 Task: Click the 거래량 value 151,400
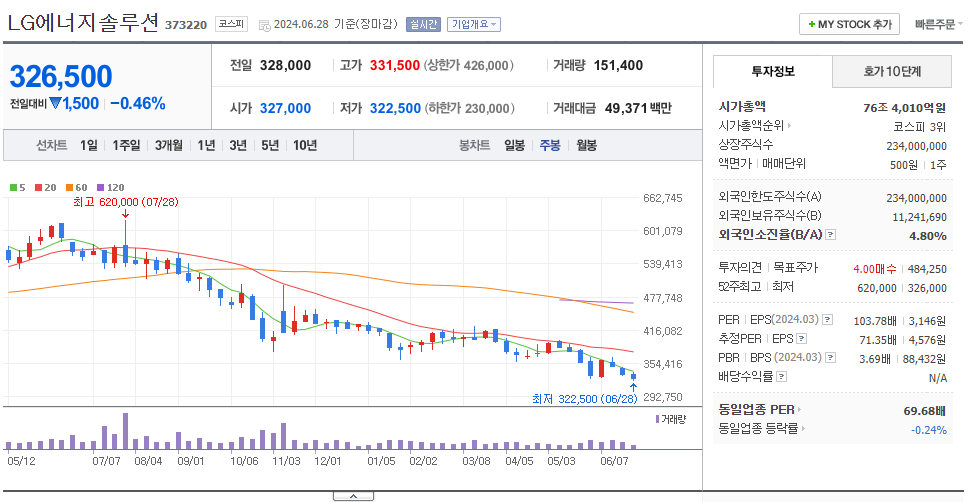618,65
